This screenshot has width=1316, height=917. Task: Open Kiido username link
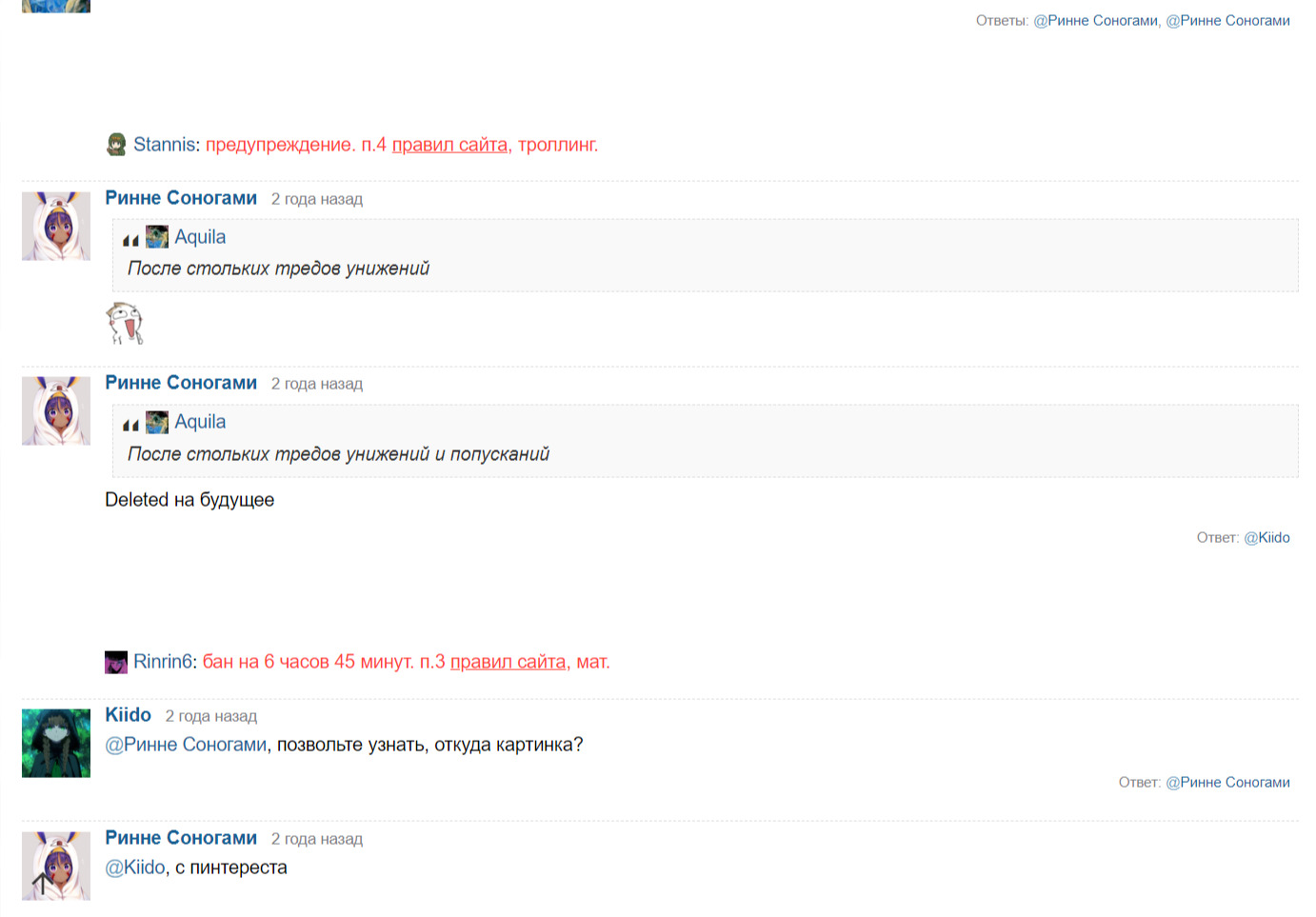click(x=128, y=715)
